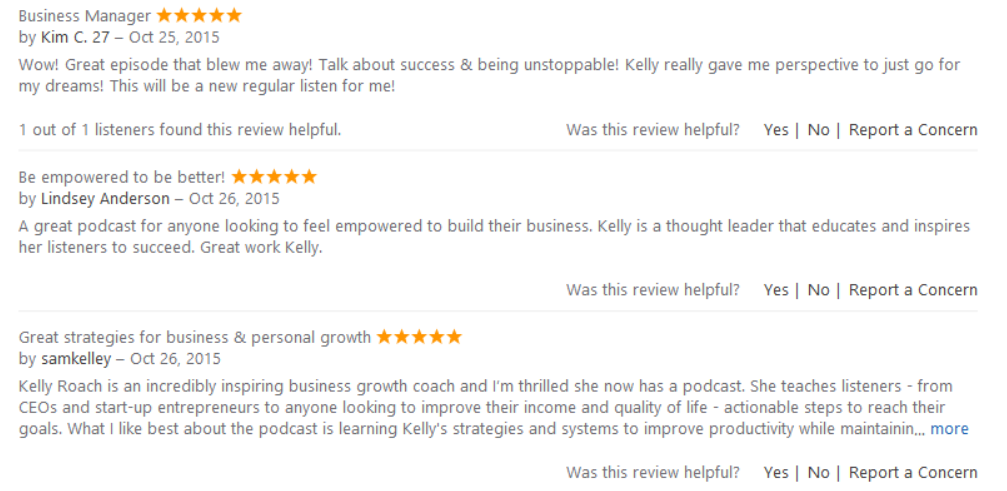This screenshot has width=1007, height=491.
Task: Report a Concern on Kim C. 27's review
Action: 913,130
